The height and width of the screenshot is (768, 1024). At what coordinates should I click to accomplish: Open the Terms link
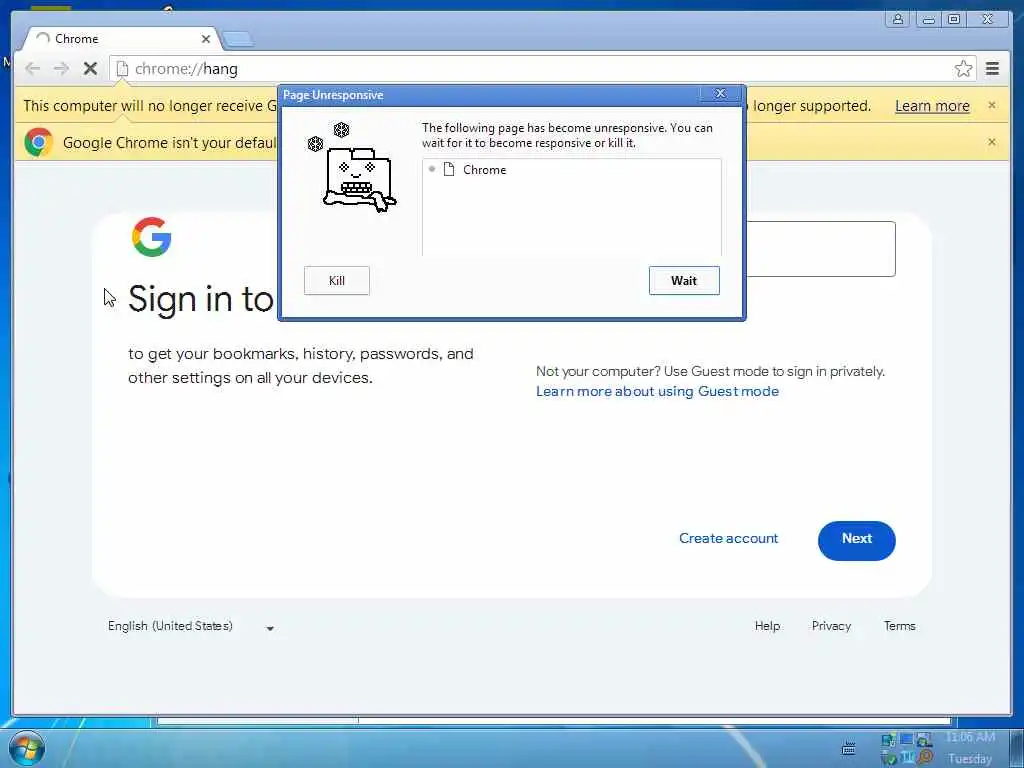(x=899, y=626)
